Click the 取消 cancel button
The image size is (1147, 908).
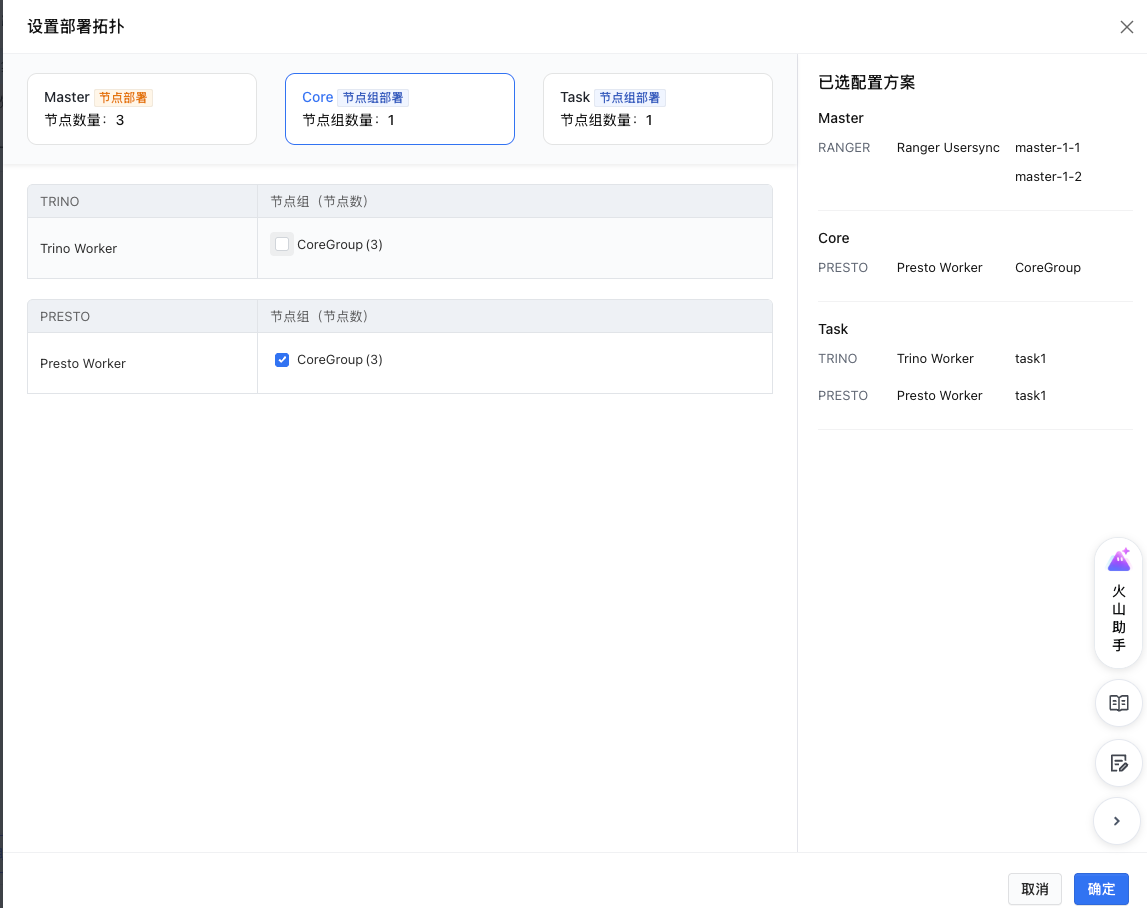pyautogui.click(x=1034, y=889)
